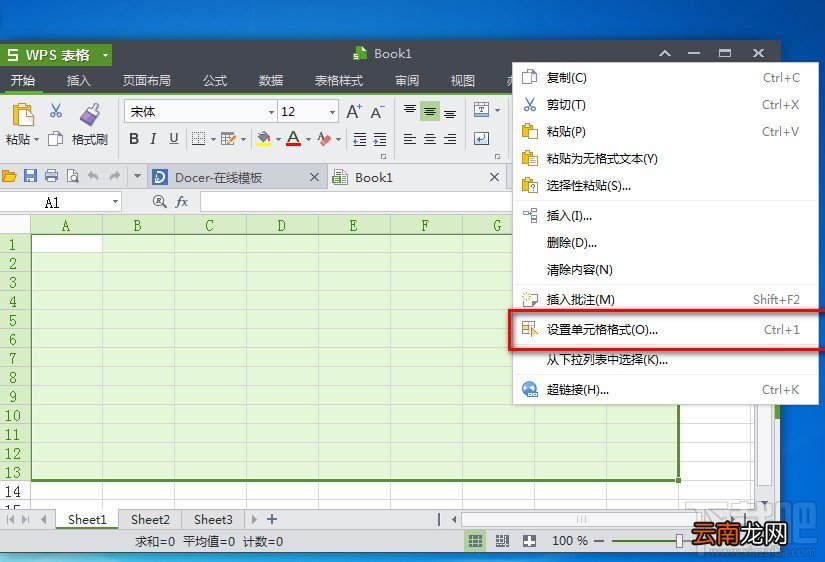The height and width of the screenshot is (562, 825).
Task: Click the zoom slider handle
Action: 679,541
